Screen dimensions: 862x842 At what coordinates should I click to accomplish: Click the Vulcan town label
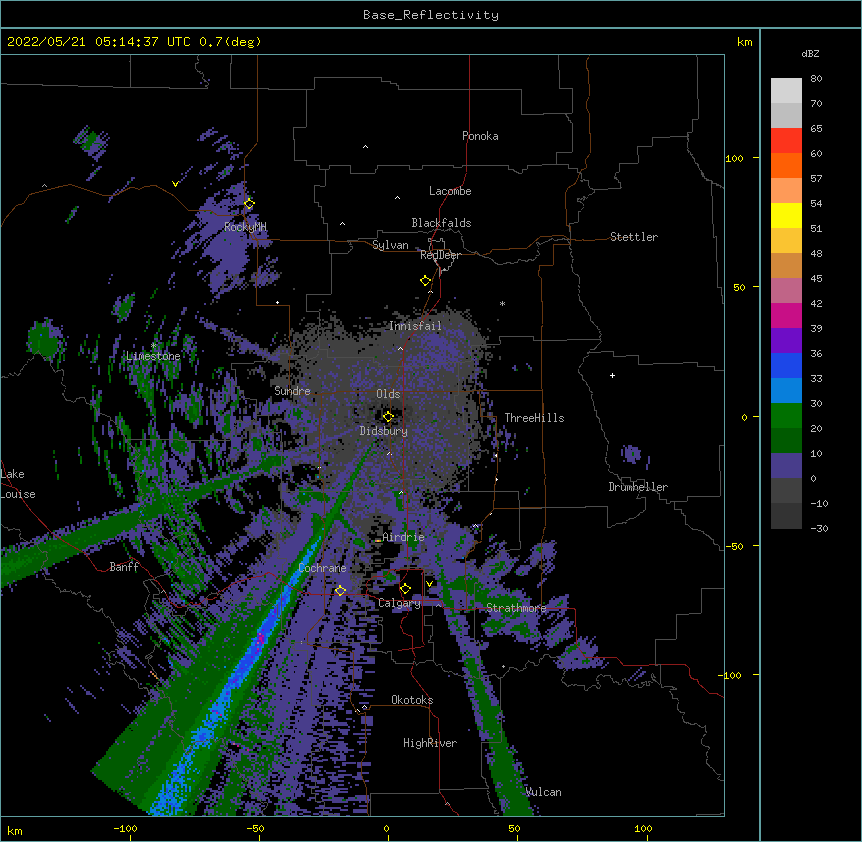coord(544,792)
